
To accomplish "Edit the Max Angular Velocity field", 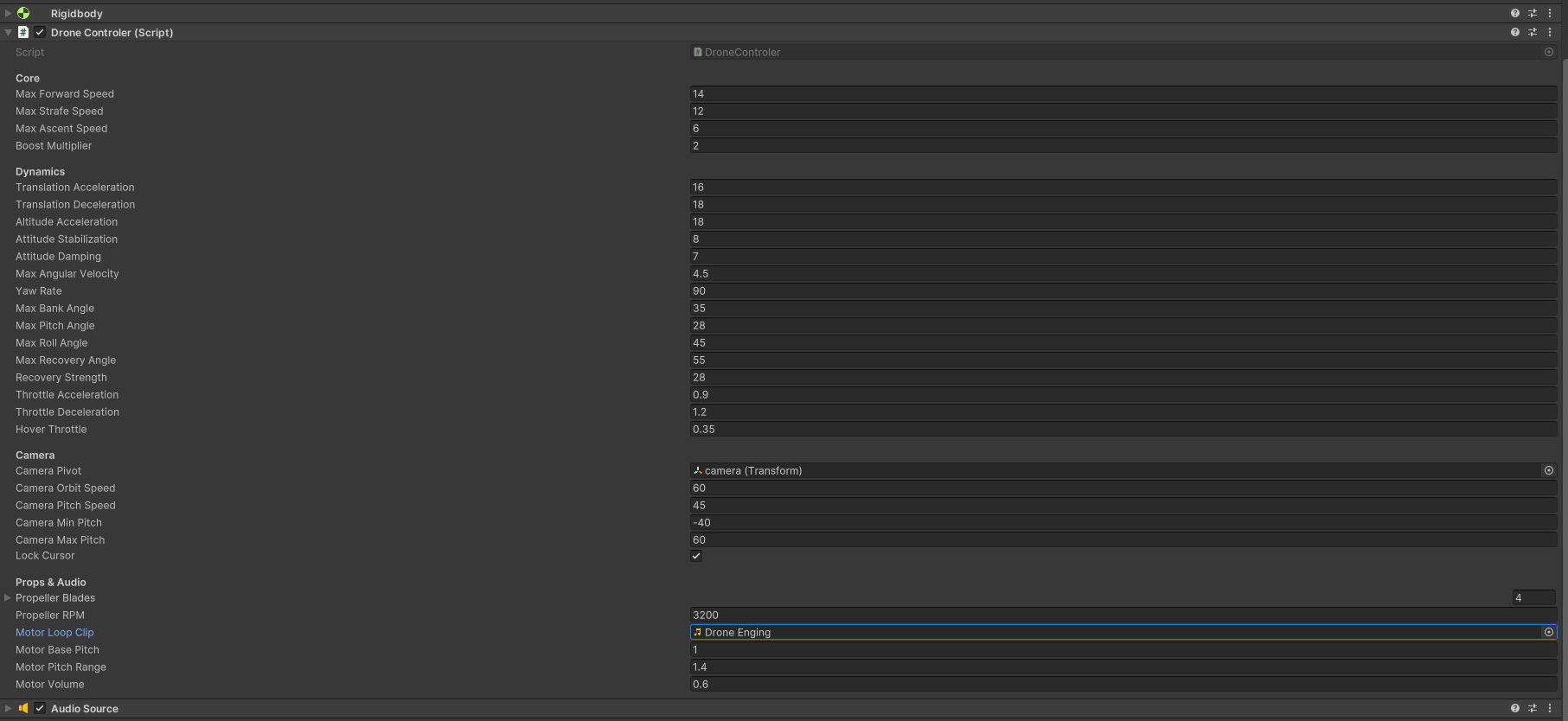I will click(x=1123, y=273).
